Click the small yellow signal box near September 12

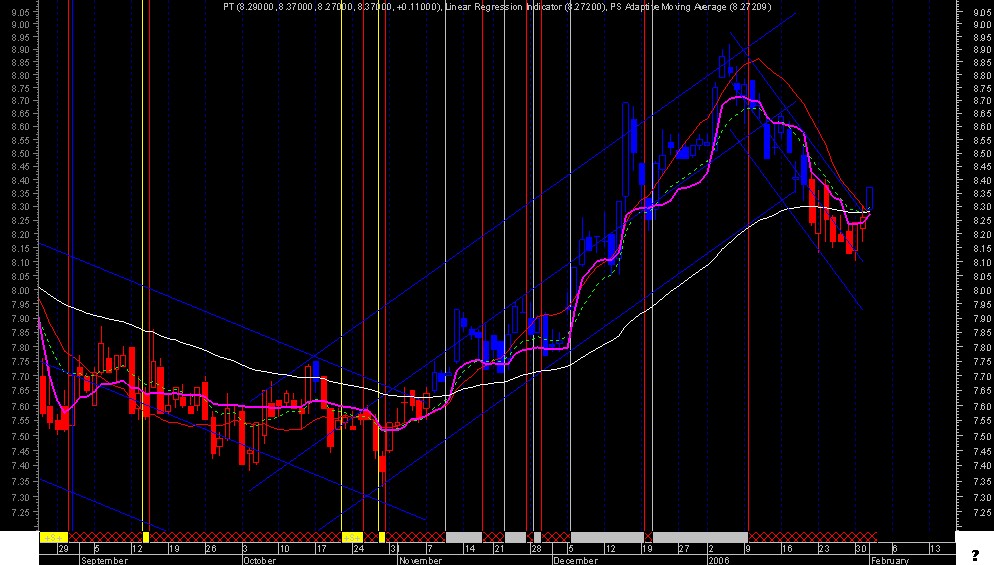click(x=146, y=537)
